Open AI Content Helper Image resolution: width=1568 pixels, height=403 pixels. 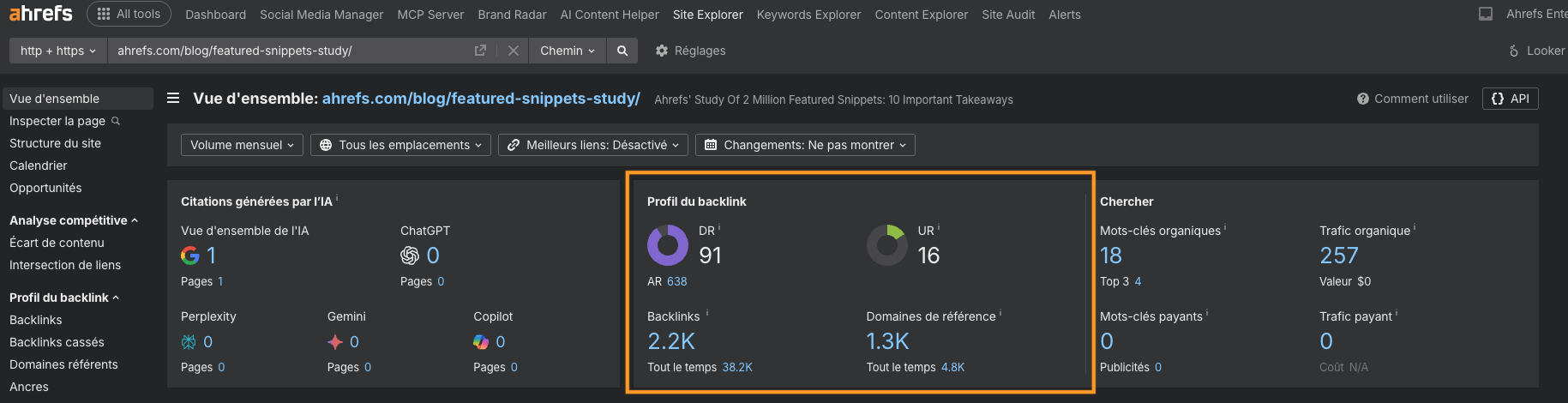(610, 15)
